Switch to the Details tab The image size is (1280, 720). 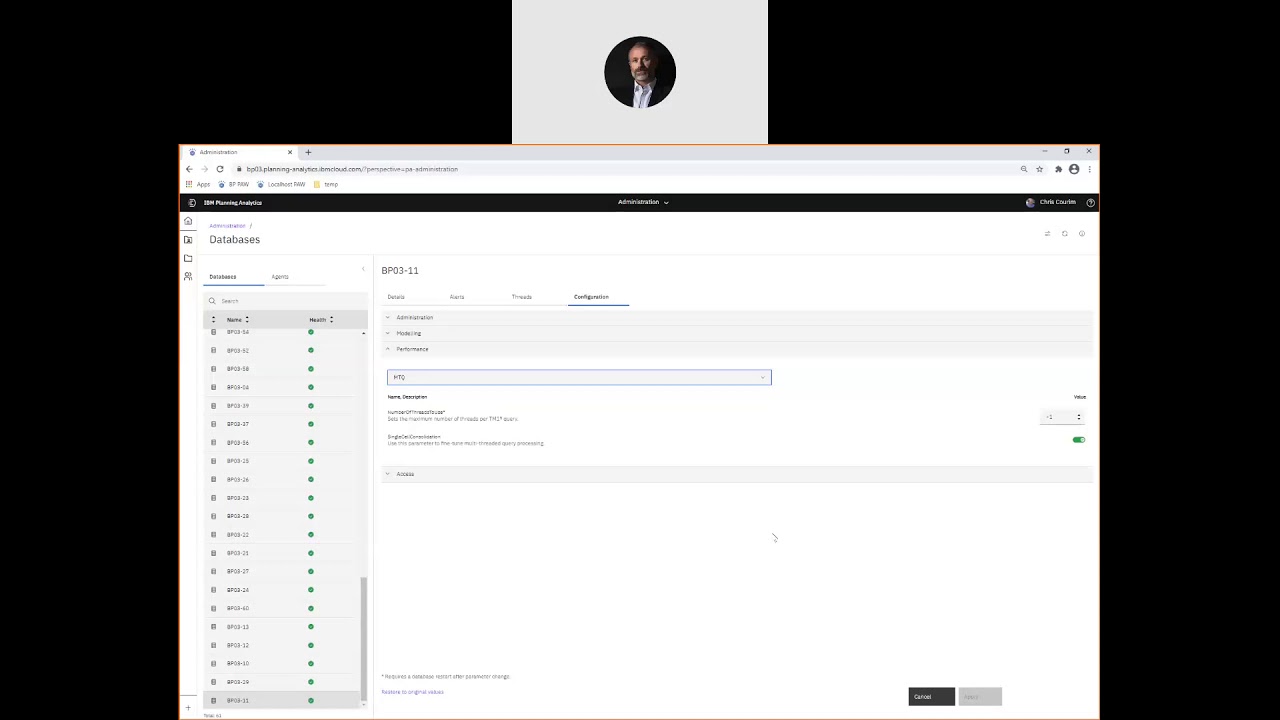click(x=396, y=297)
